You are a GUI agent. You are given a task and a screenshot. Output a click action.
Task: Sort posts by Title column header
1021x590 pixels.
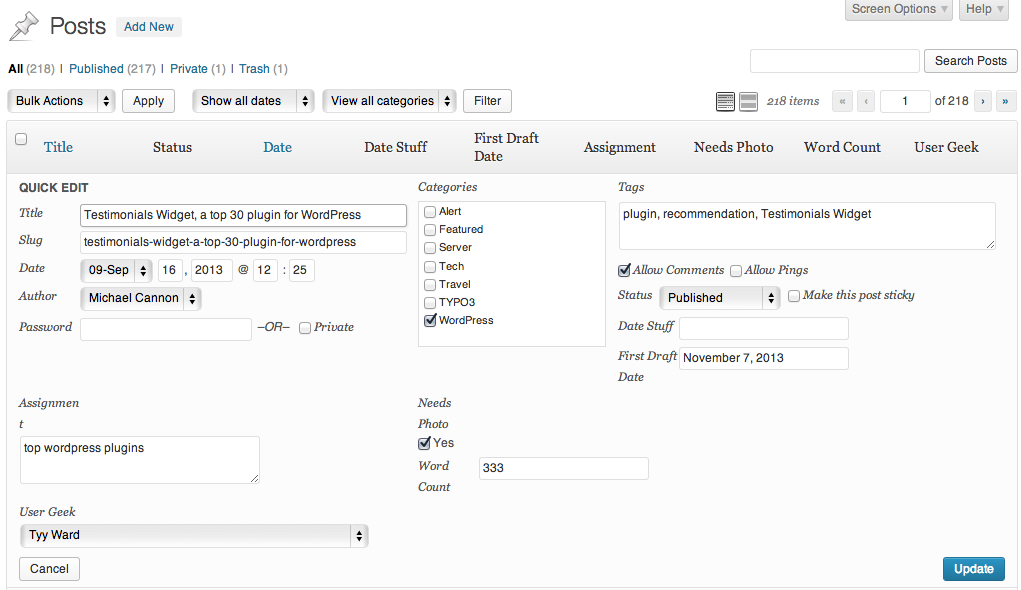pyautogui.click(x=58, y=147)
